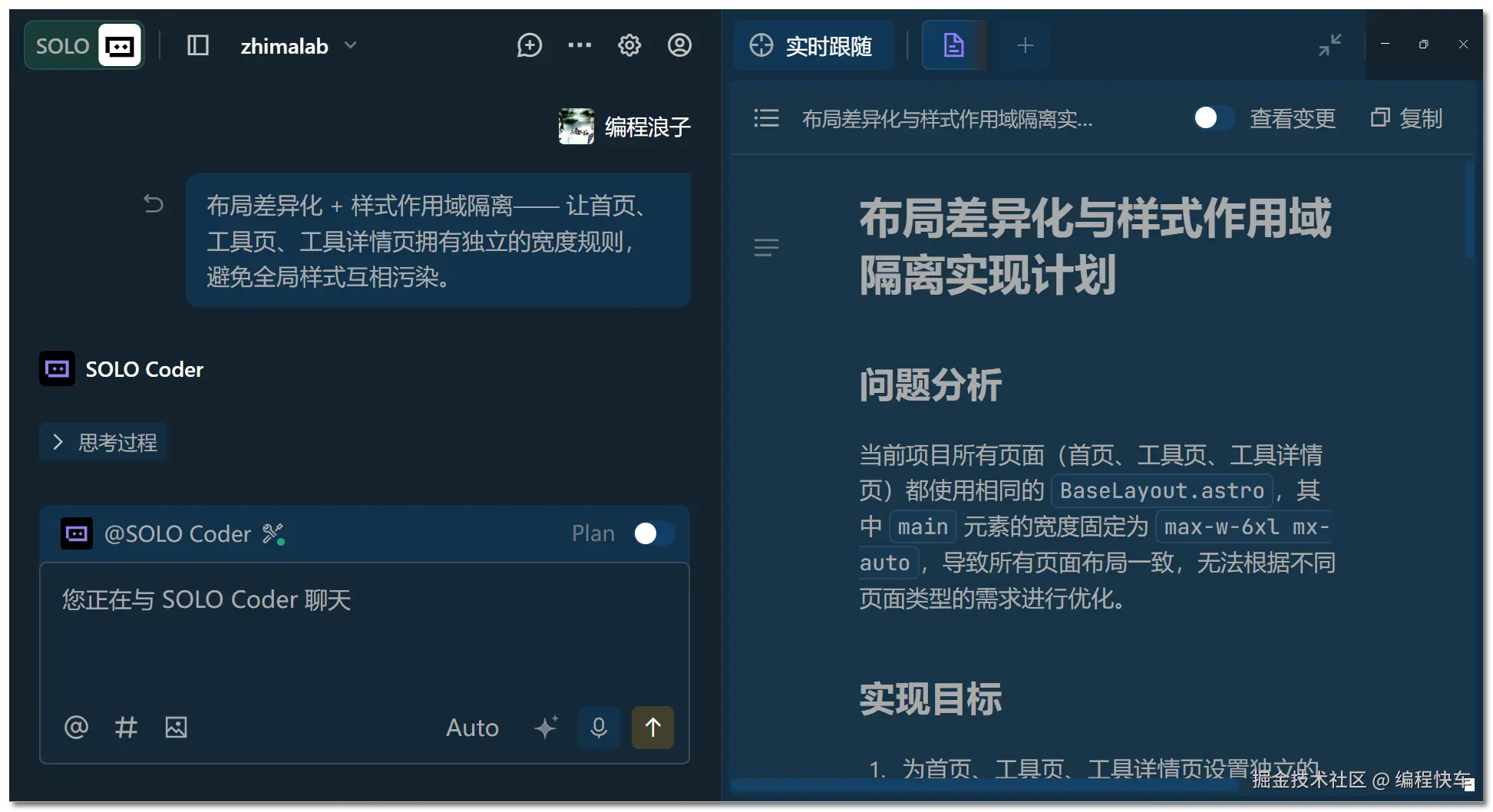Start a new chat with the plus icon
This screenshot has width=1493, height=812.
click(530, 45)
